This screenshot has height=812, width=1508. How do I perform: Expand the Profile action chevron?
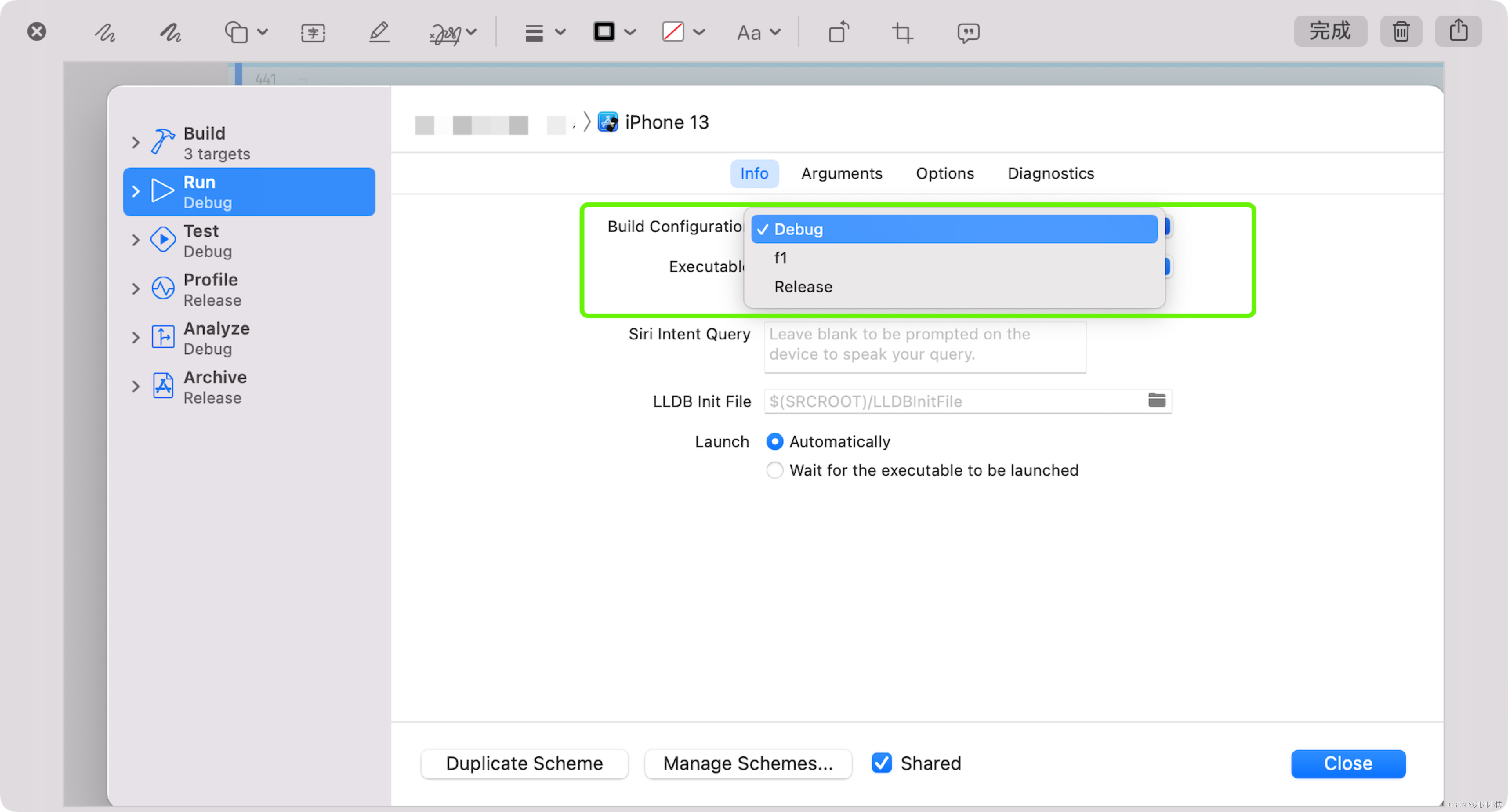[136, 288]
